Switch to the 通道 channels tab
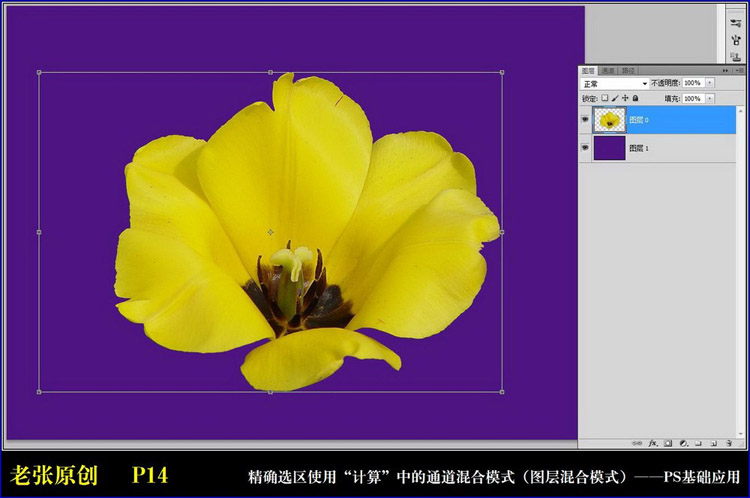This screenshot has height=498, width=750. tap(608, 71)
